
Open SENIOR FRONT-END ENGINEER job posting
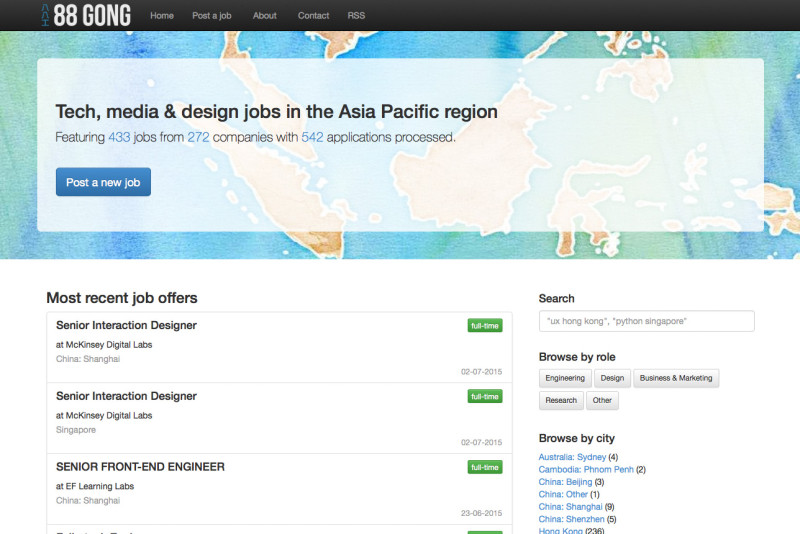click(x=140, y=466)
